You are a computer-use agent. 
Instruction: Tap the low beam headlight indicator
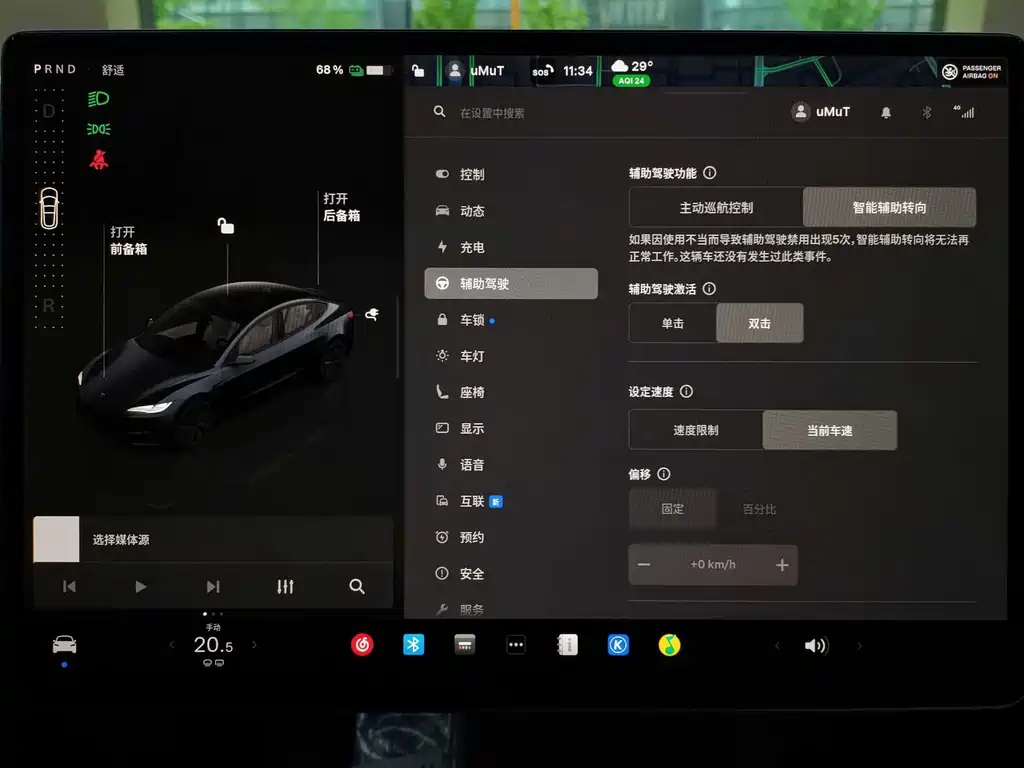(x=99, y=99)
